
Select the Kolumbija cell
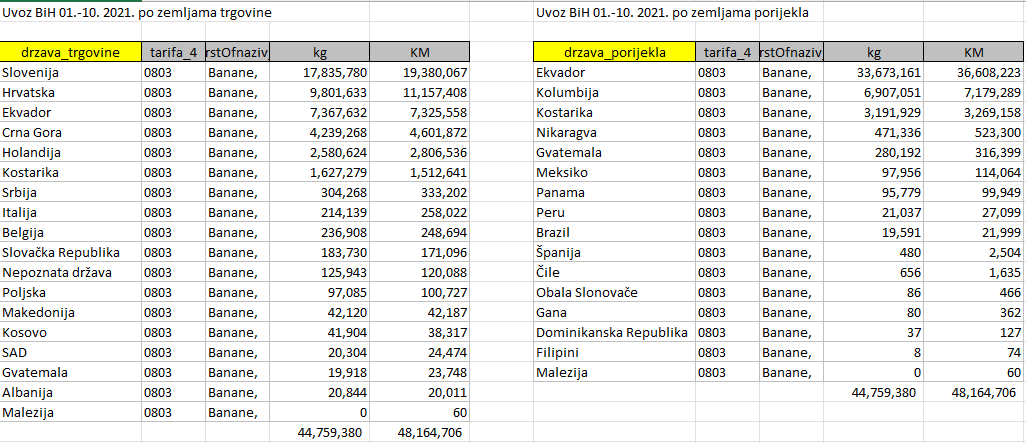click(614, 92)
